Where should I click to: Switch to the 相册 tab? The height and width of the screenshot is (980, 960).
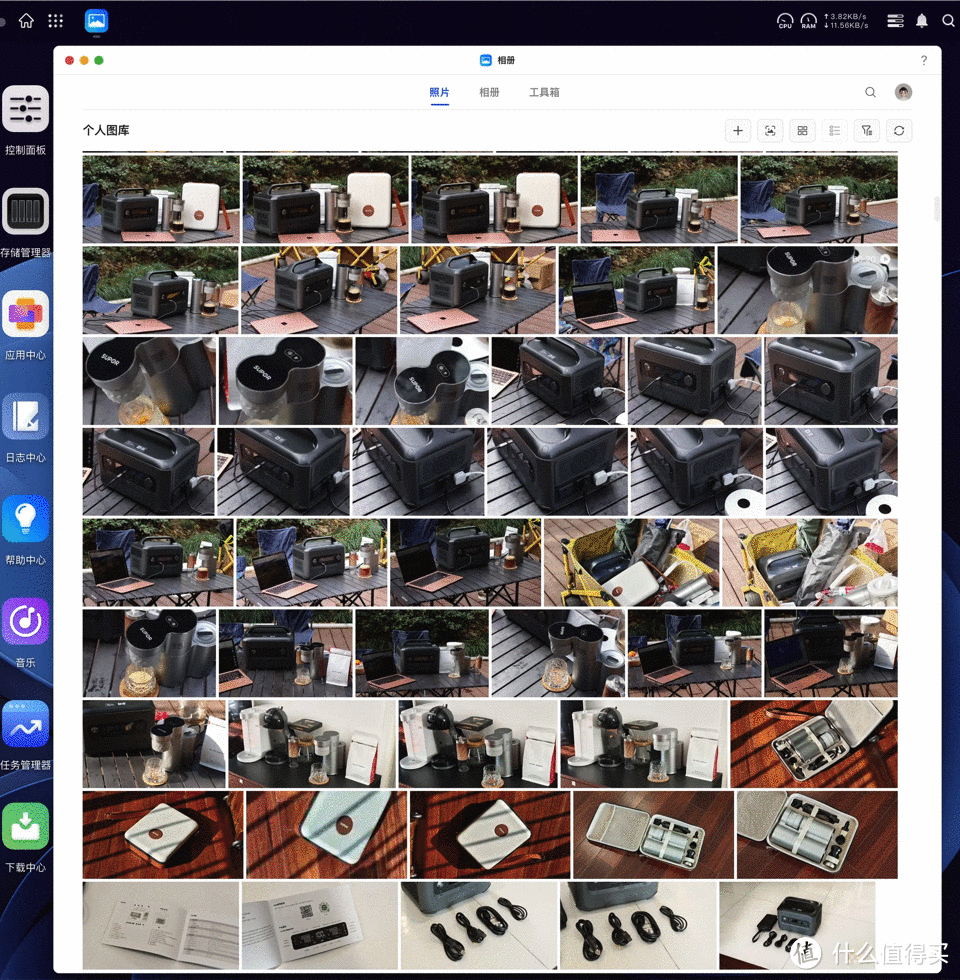[x=489, y=92]
